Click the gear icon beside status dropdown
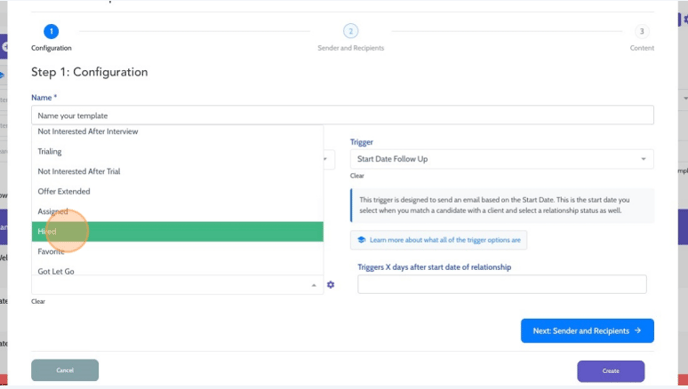 tap(330, 285)
